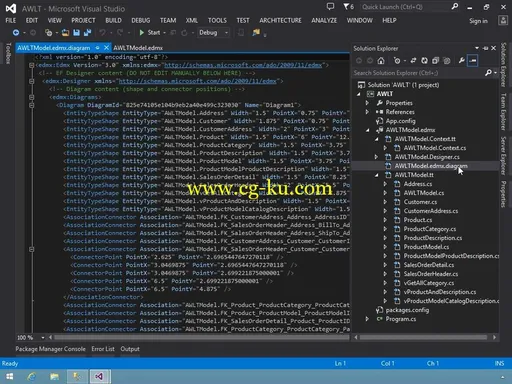
Task: Collapse the AWLTModel.tt node
Action: (377, 175)
